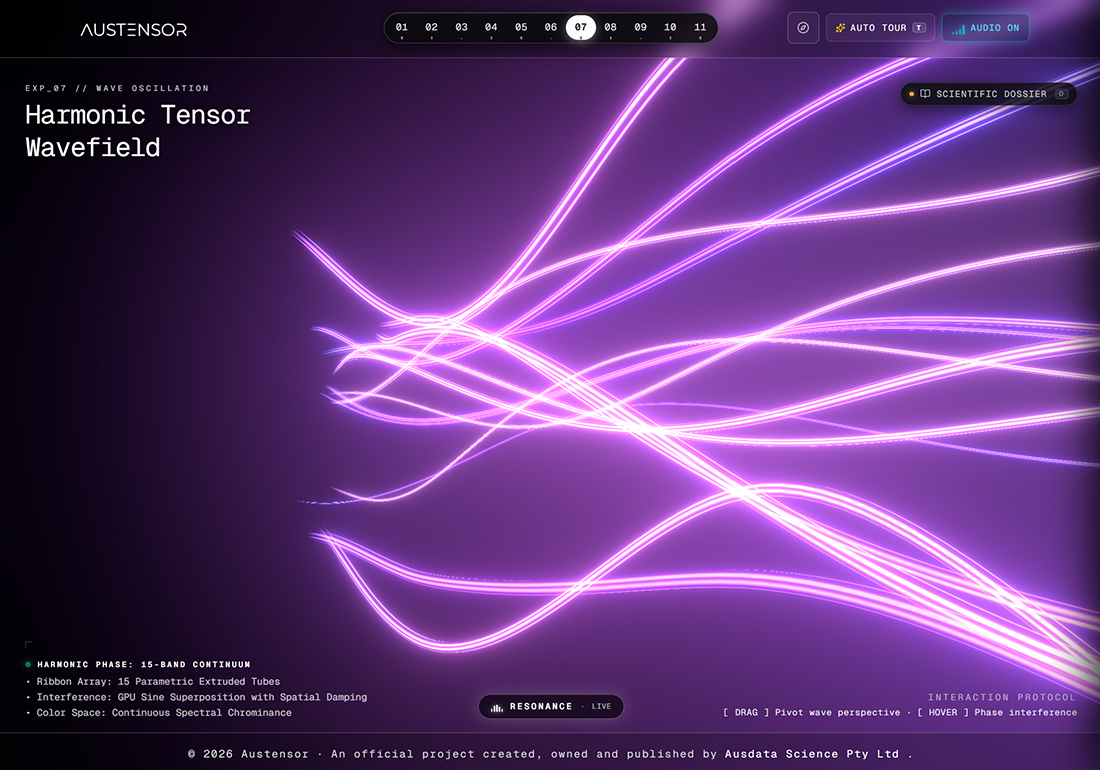Toggle Audio On button

(986, 28)
